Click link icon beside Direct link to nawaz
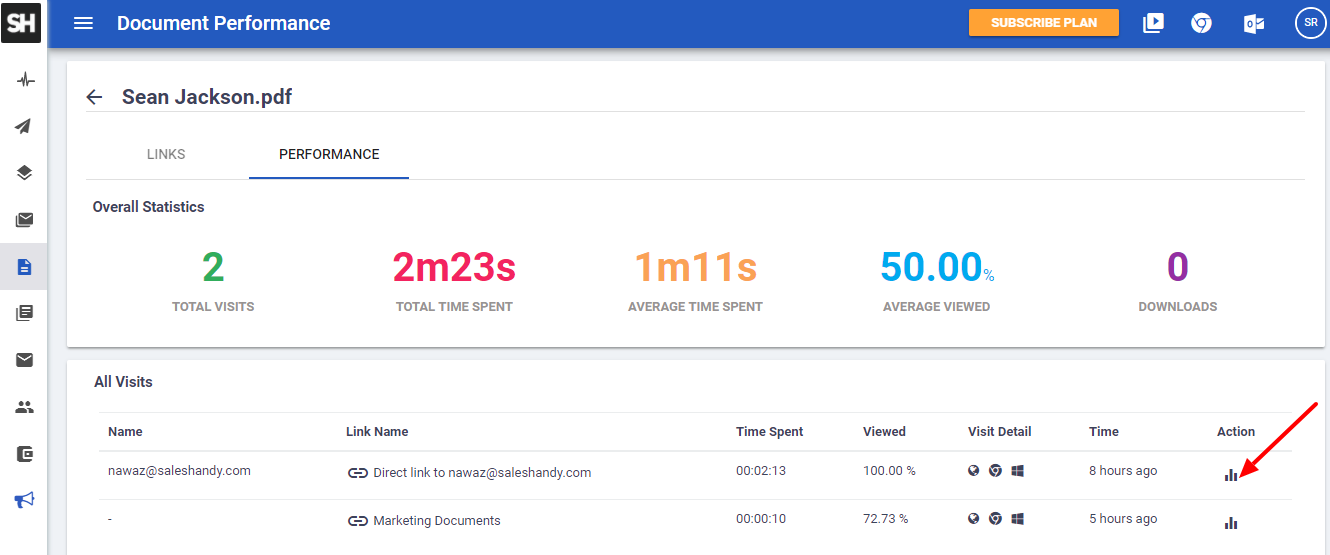Viewport: 1330px width, 555px height. tap(358, 472)
